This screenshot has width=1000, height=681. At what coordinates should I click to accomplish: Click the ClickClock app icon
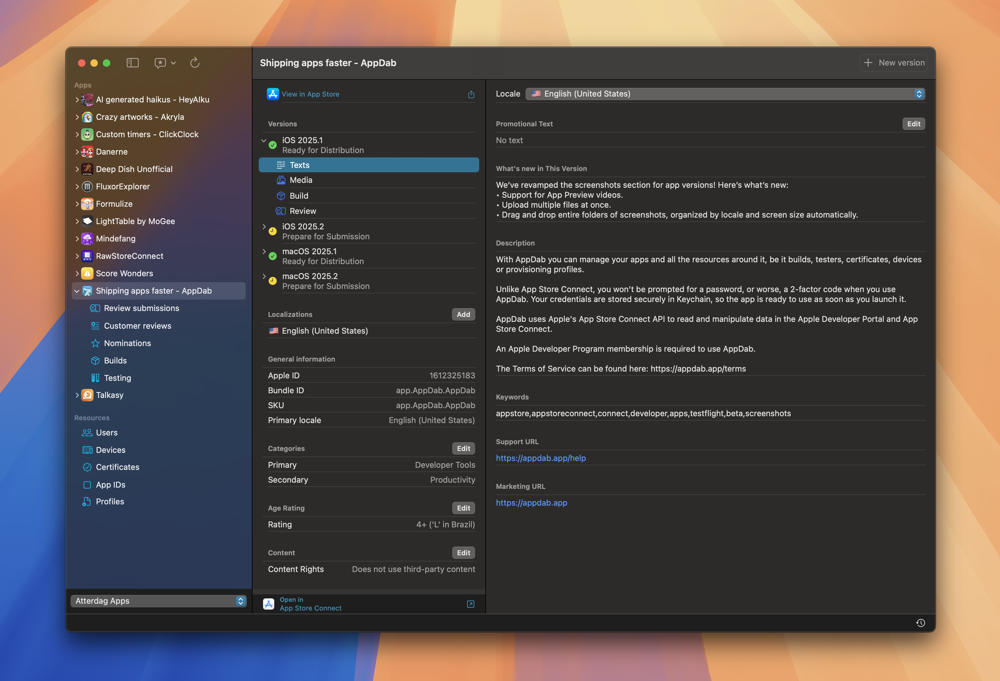(x=87, y=134)
